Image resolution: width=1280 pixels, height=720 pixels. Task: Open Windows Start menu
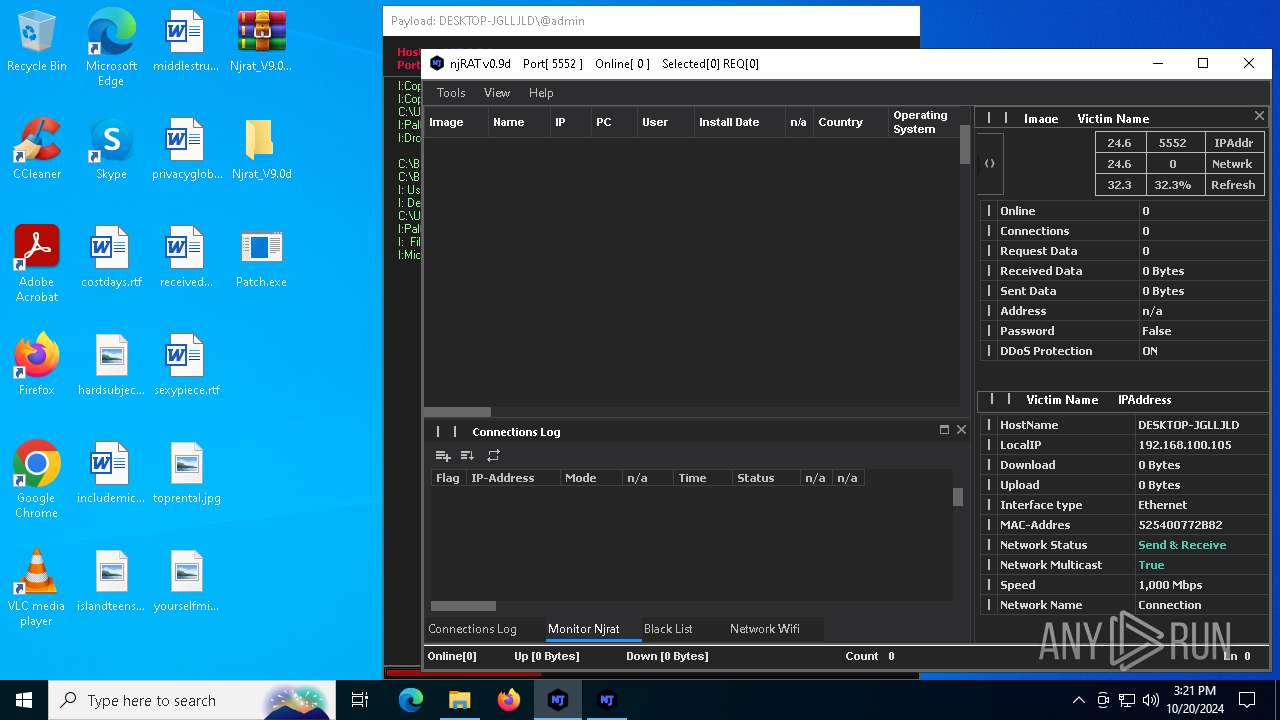coord(24,700)
